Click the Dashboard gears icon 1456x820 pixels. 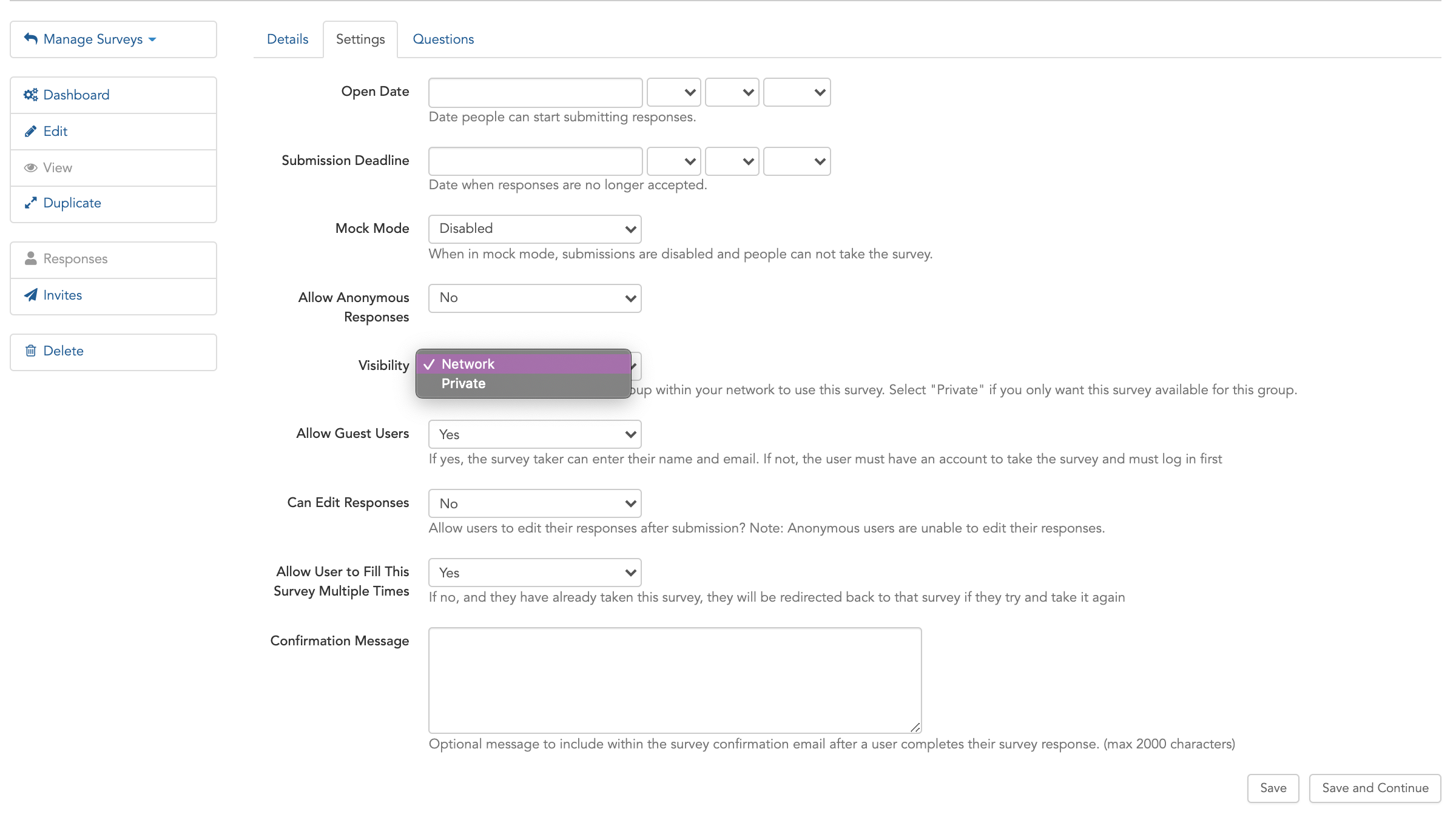(31, 95)
